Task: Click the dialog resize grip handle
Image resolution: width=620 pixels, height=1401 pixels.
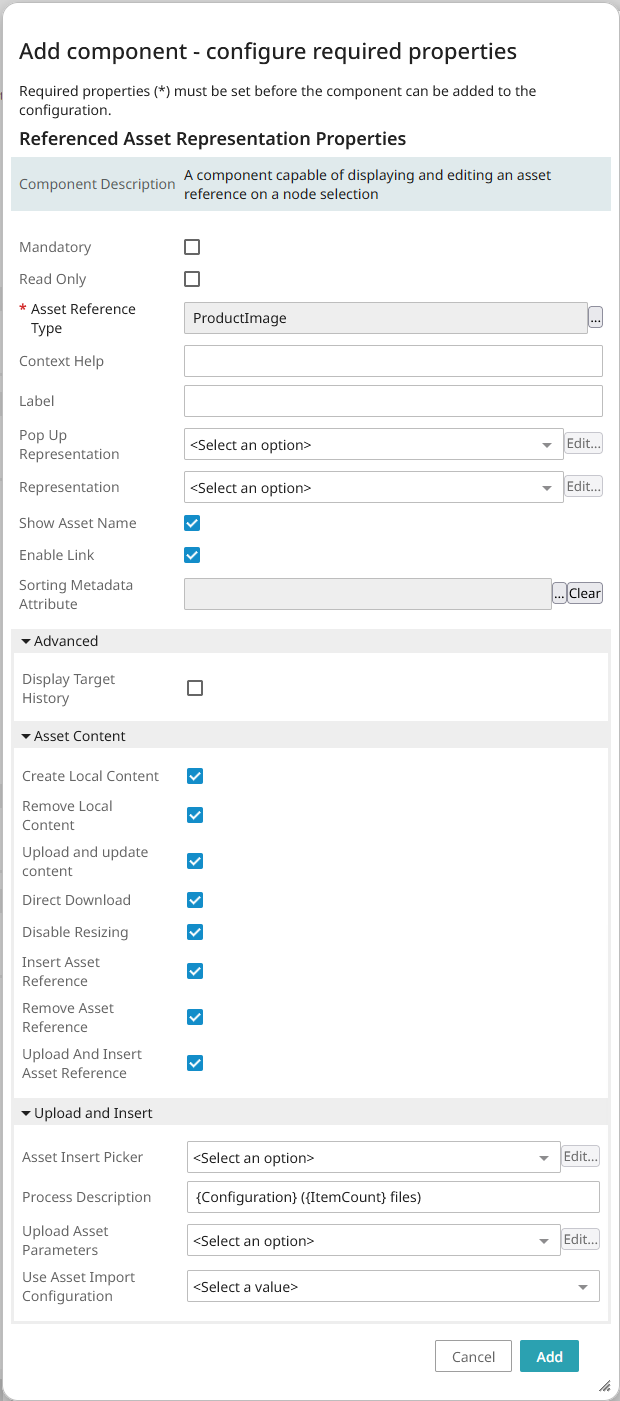Action: click(x=604, y=1386)
